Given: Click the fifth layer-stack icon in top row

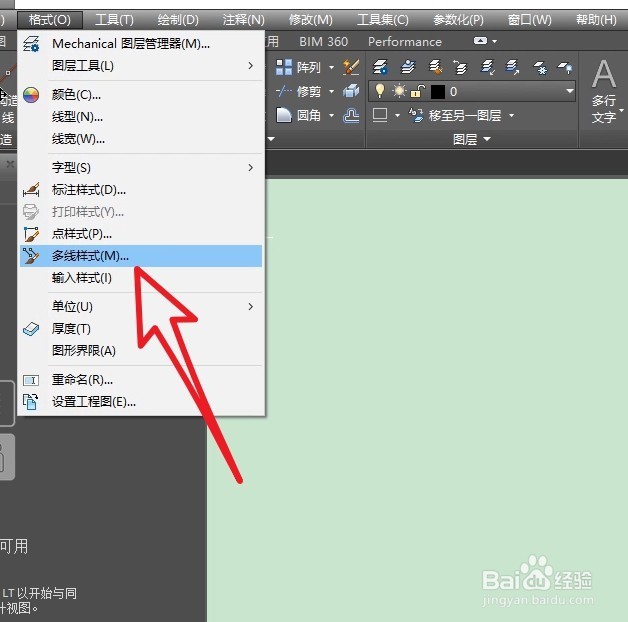Looking at the screenshot, I should [487, 67].
